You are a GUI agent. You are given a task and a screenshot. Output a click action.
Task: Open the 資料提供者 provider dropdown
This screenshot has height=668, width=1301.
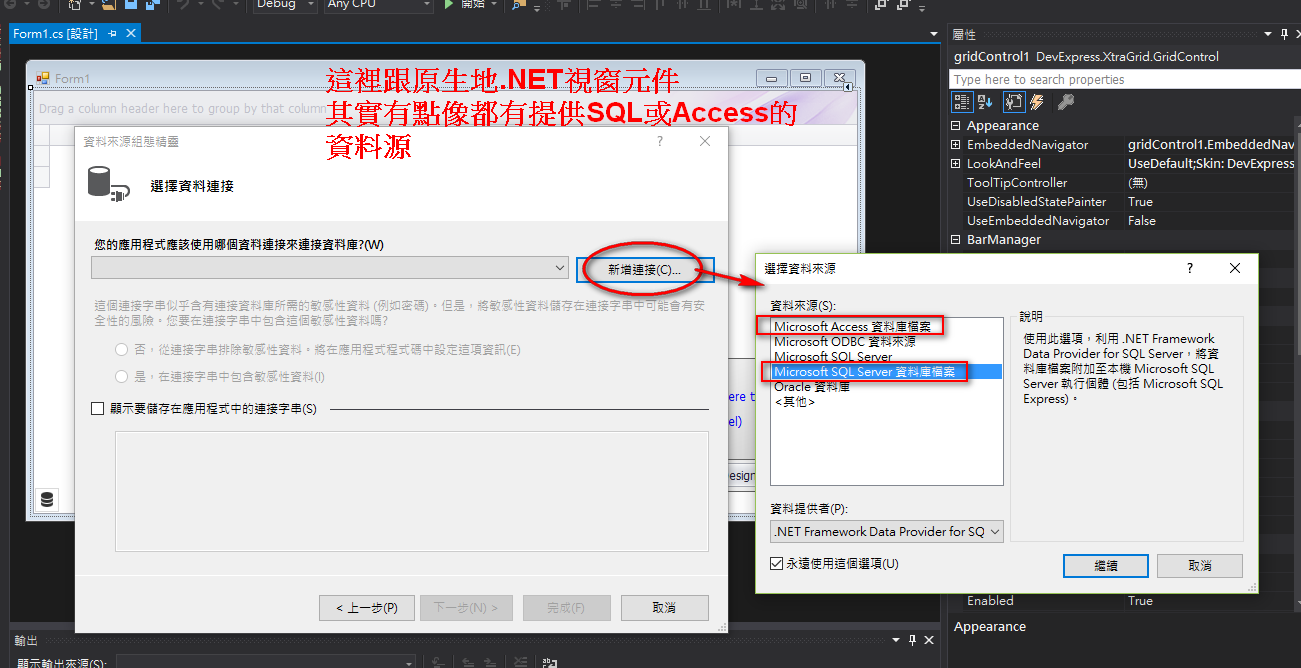(x=887, y=531)
